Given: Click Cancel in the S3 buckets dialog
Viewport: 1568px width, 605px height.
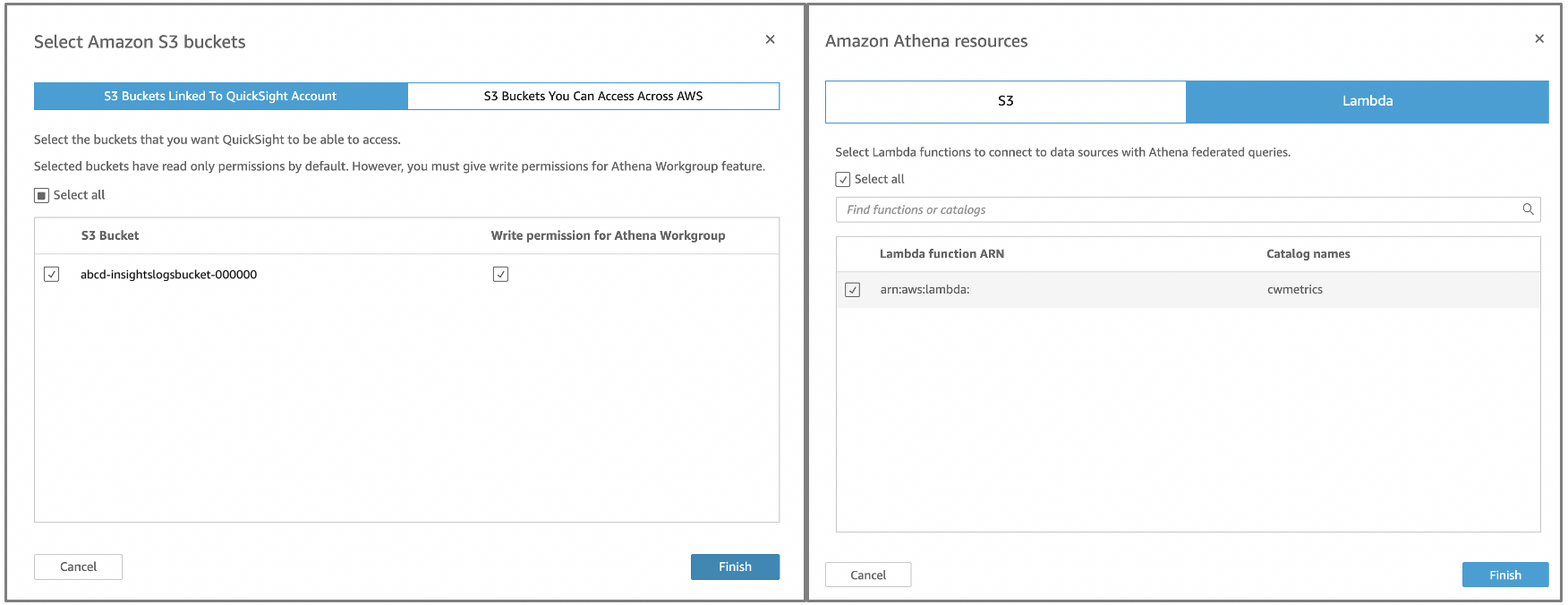Looking at the screenshot, I should click(x=78, y=567).
